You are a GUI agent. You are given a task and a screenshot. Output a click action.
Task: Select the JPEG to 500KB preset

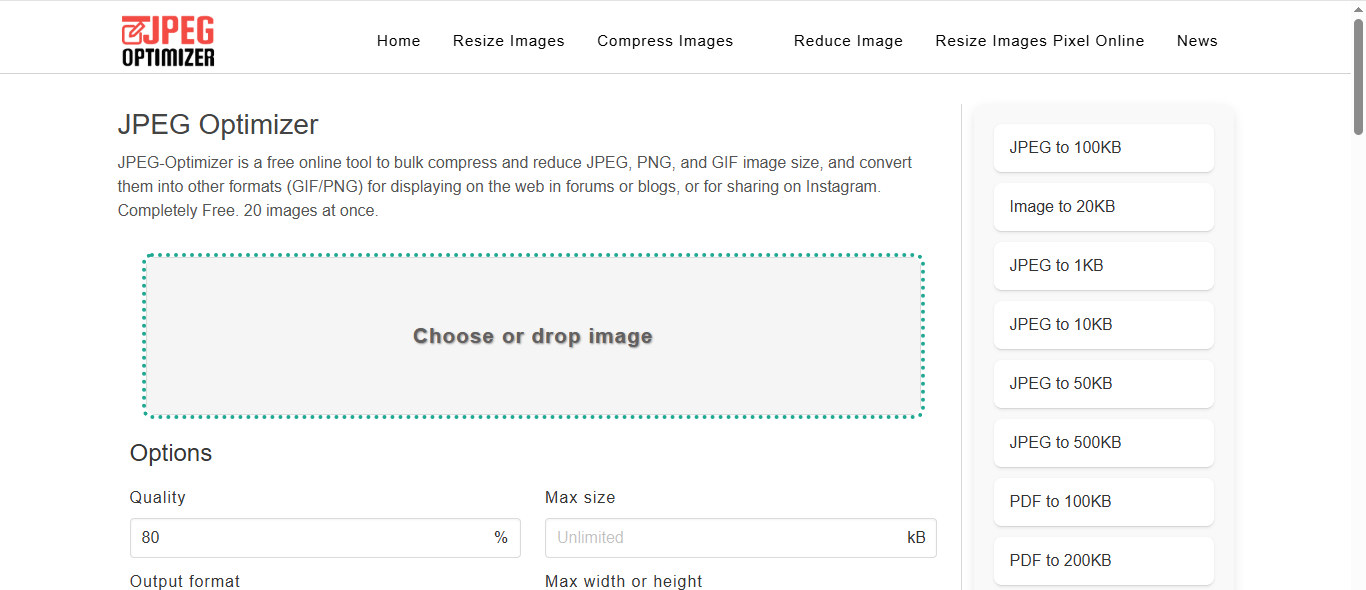pos(1103,442)
